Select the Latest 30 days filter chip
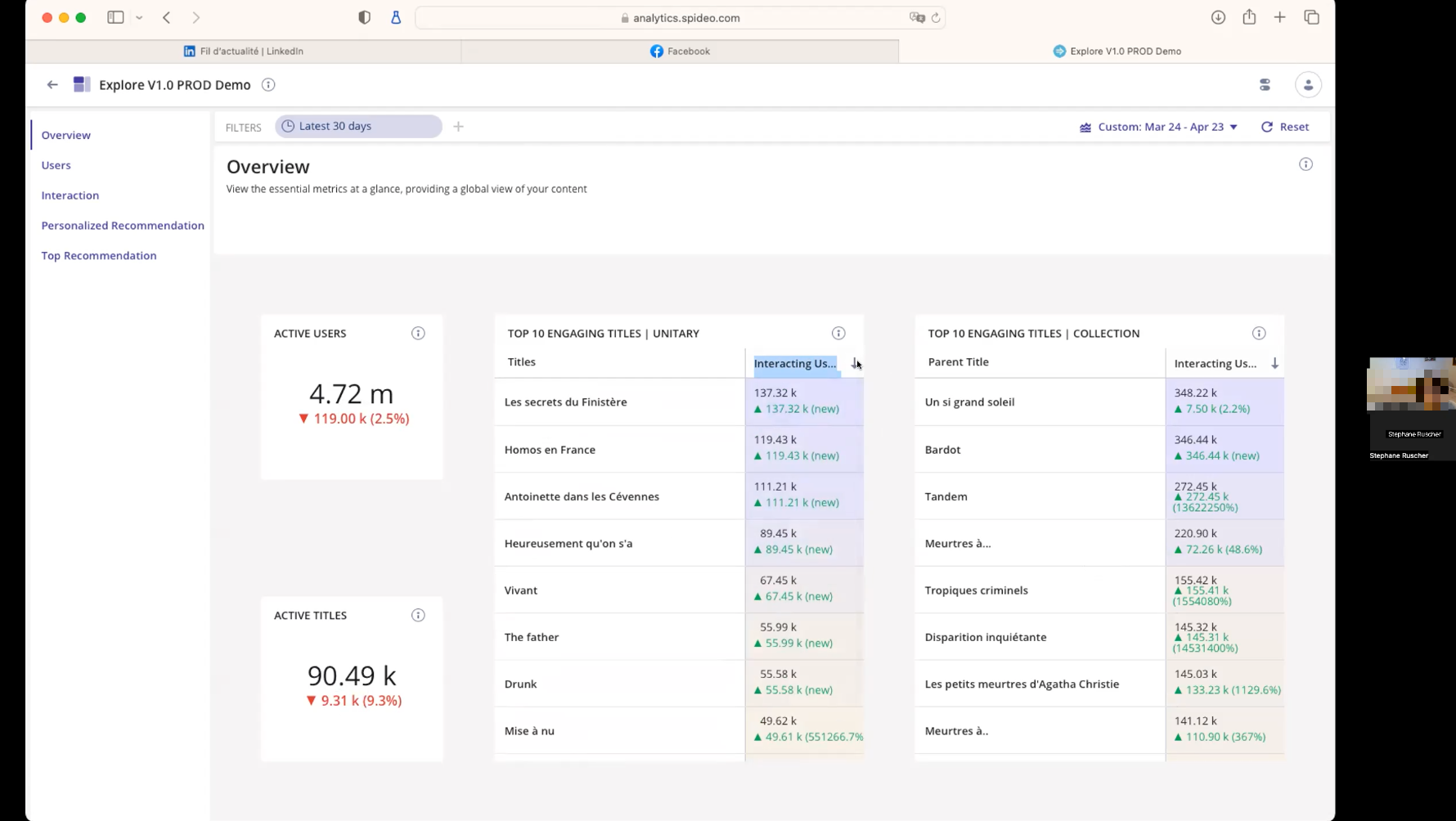The height and width of the screenshot is (821, 1456). (358, 126)
